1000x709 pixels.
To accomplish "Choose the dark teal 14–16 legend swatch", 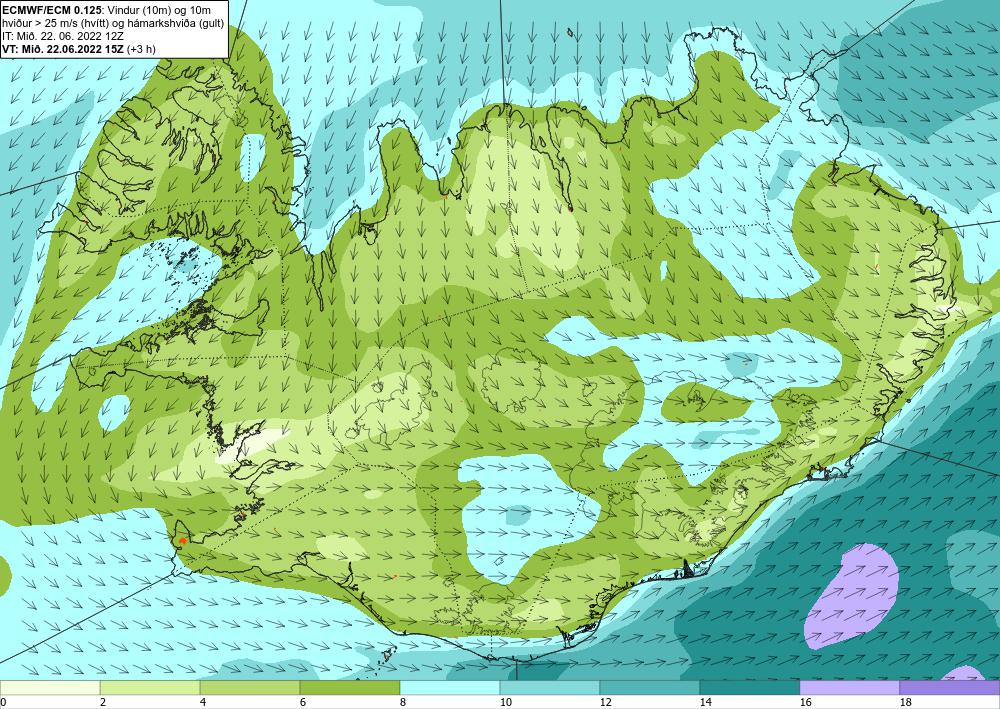I will click(750, 688).
